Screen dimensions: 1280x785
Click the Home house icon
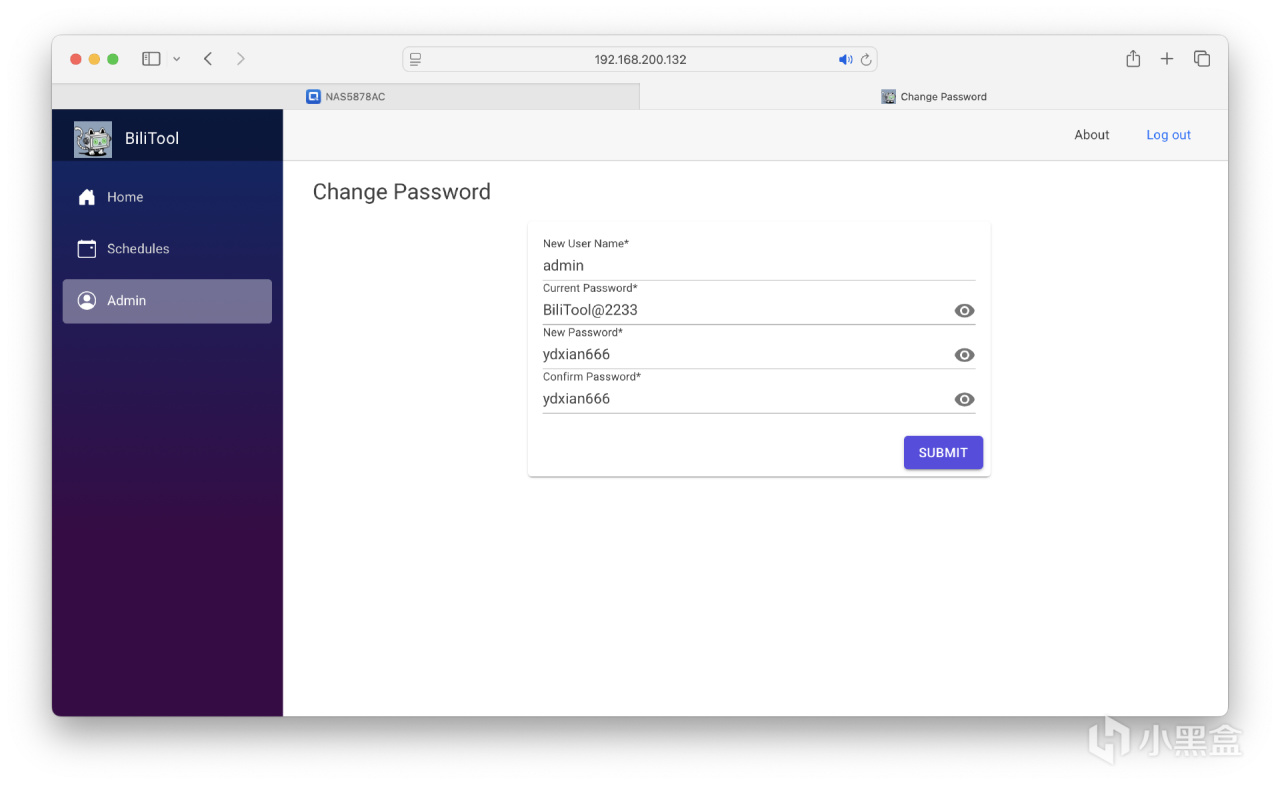point(87,197)
